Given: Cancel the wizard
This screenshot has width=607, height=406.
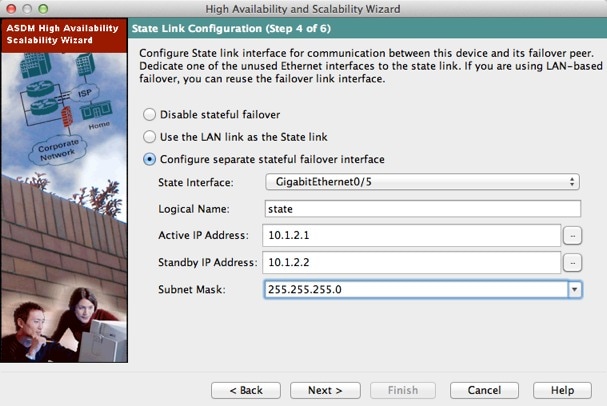Looking at the screenshot, I should [484, 390].
